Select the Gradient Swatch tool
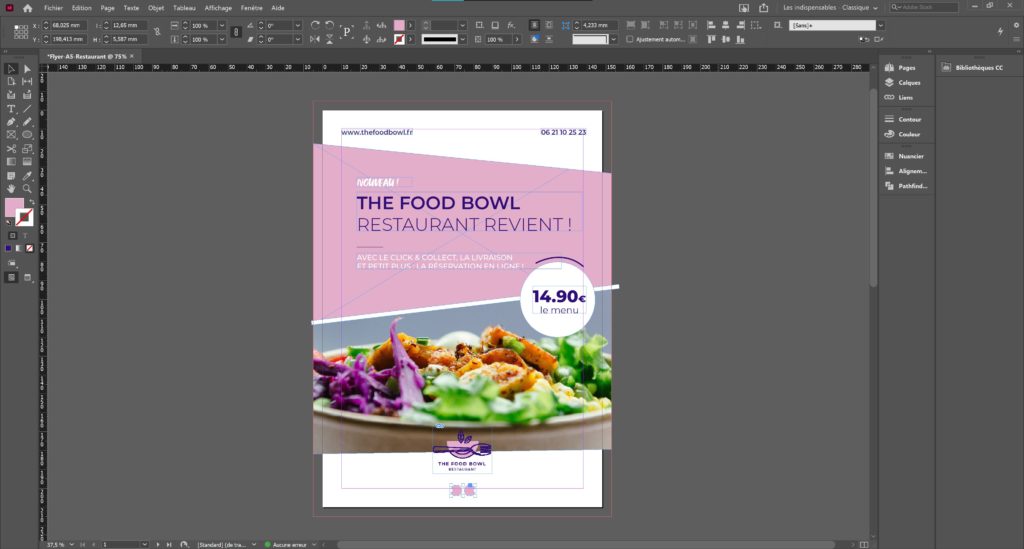Image resolution: width=1024 pixels, height=549 pixels. pos(11,161)
